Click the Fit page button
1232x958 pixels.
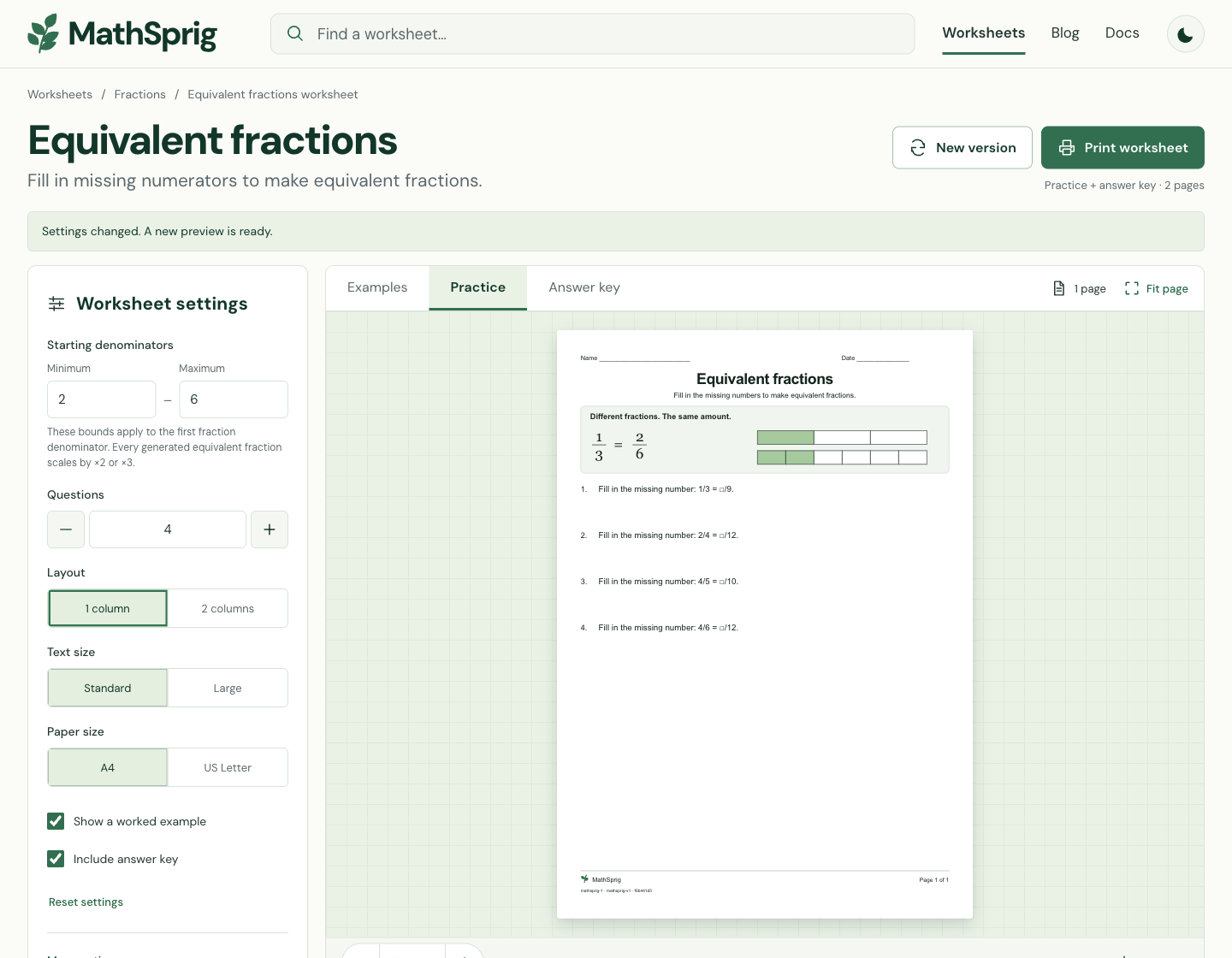(1157, 288)
